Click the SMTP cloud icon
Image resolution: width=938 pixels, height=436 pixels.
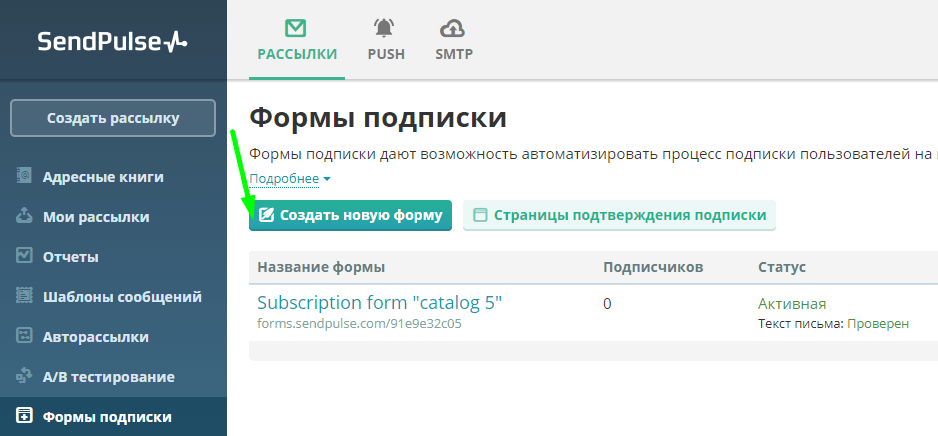click(x=453, y=27)
